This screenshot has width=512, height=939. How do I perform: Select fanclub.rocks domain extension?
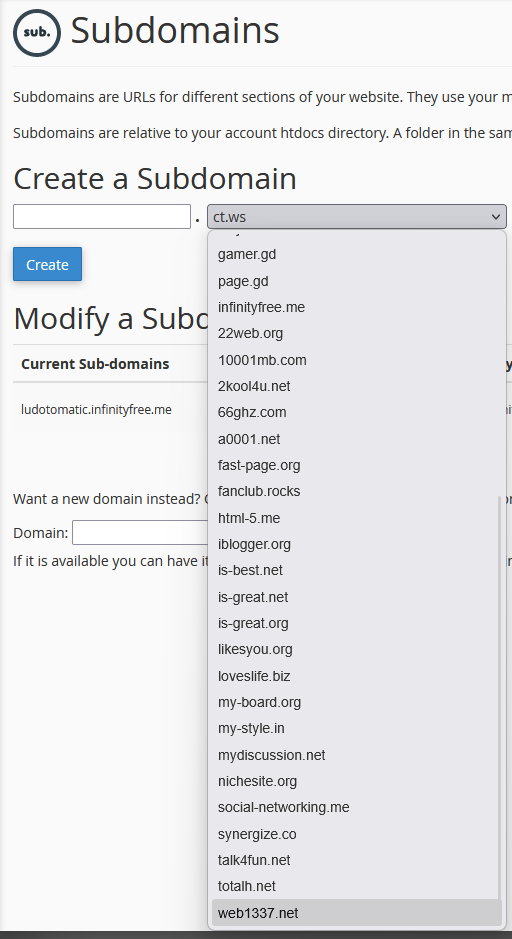(356, 492)
